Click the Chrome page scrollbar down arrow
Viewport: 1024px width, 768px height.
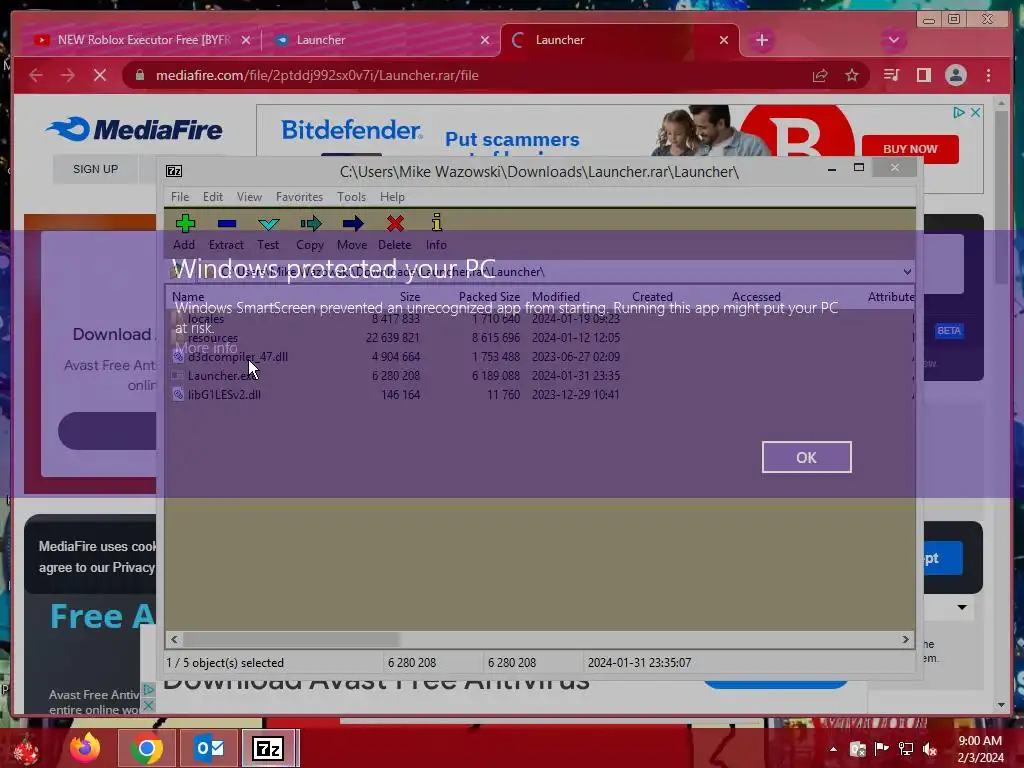click(x=1002, y=705)
